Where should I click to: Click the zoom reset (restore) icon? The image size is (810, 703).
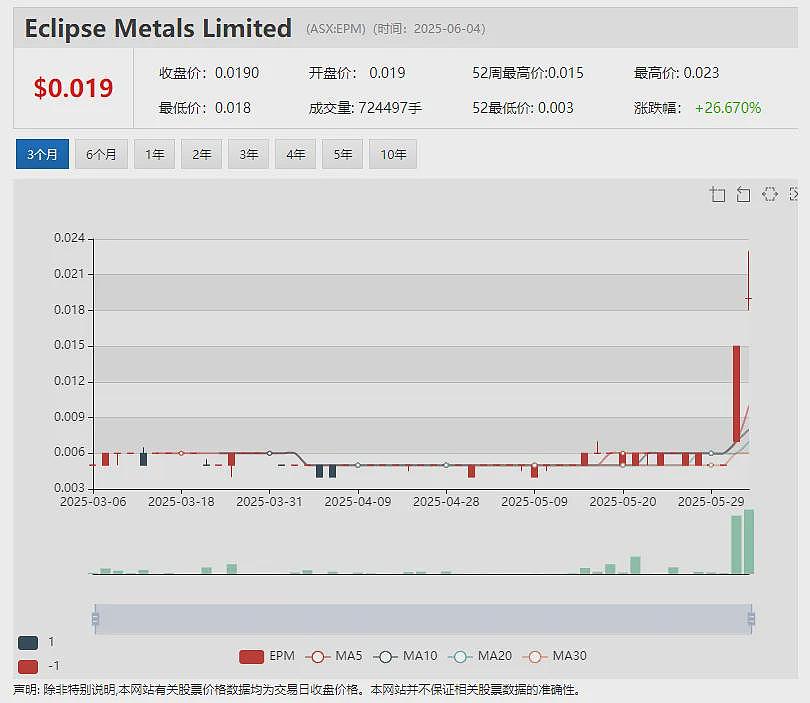click(743, 194)
